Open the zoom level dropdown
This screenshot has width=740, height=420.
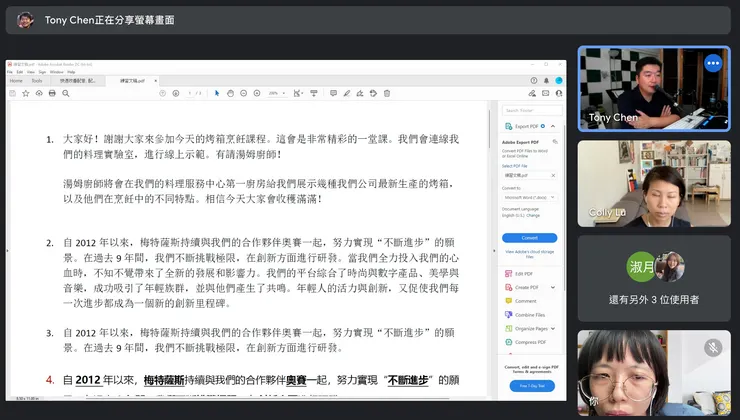pos(277,93)
